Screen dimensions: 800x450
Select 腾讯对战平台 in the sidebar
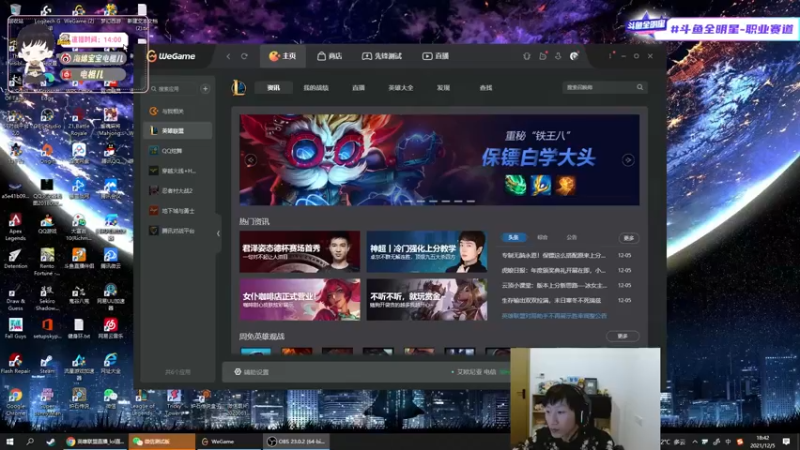[178, 231]
